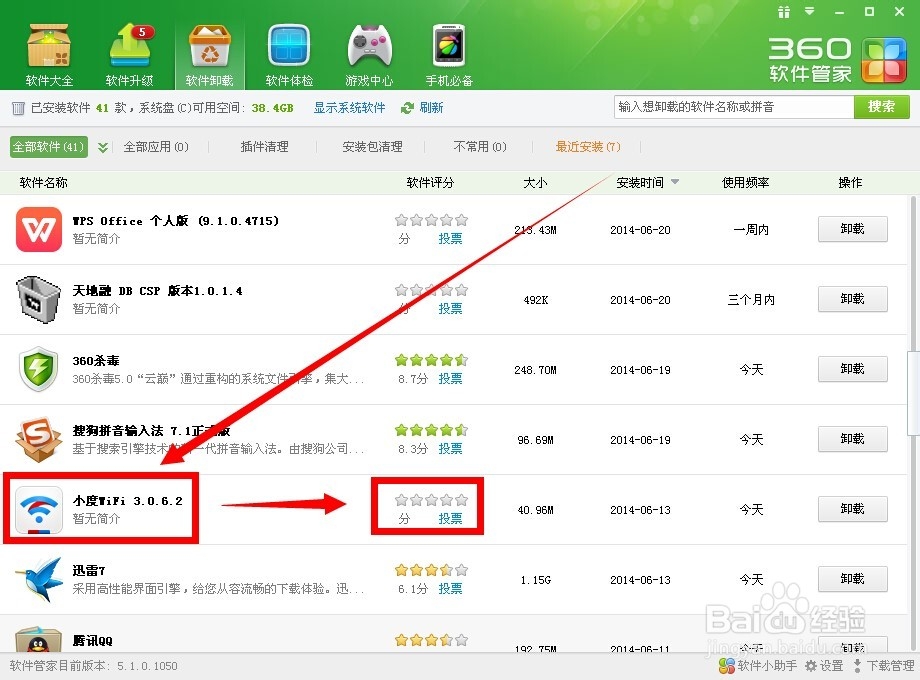920x680 pixels.
Task: Click the WPS Office app icon
Action: (39, 229)
